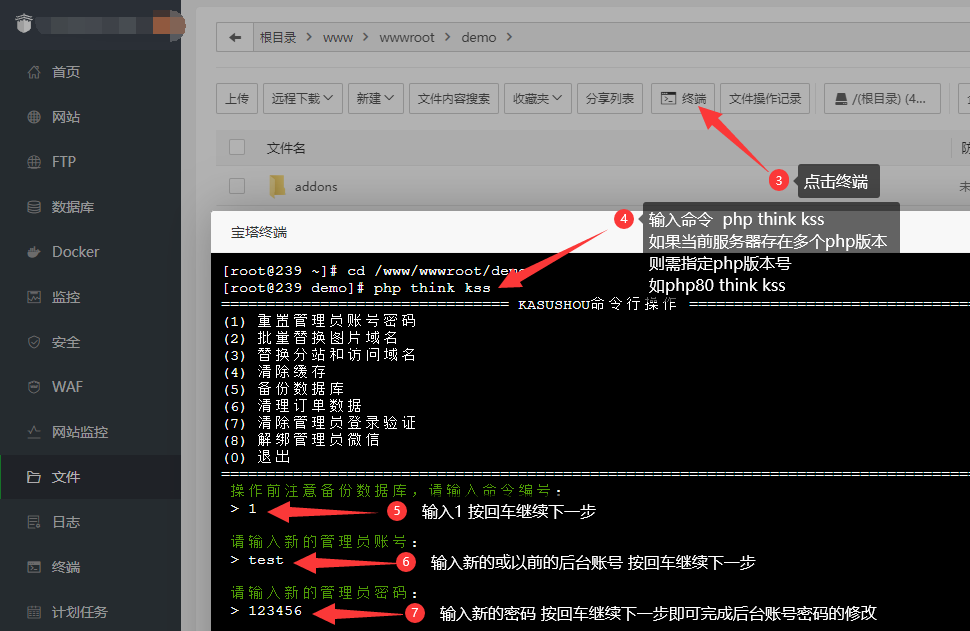Click the Docker whale icon
Viewport: 970px width, 631px height.
click(34, 252)
